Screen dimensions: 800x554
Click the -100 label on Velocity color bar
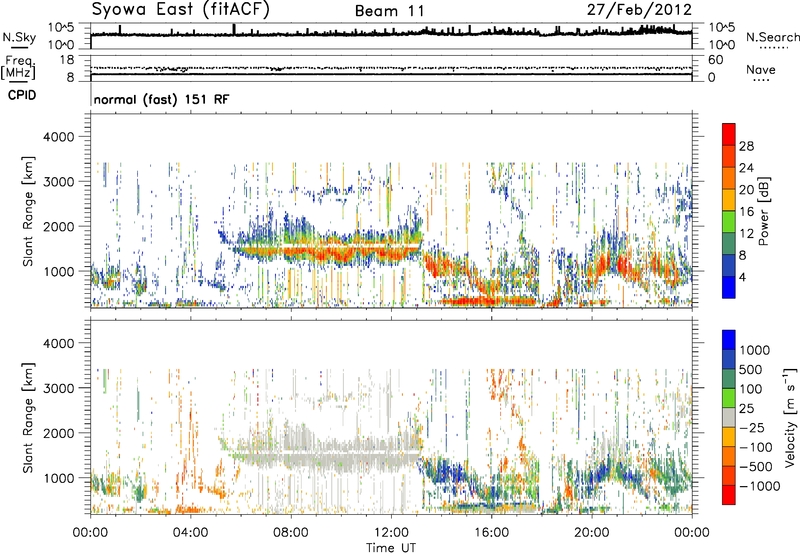[755, 447]
